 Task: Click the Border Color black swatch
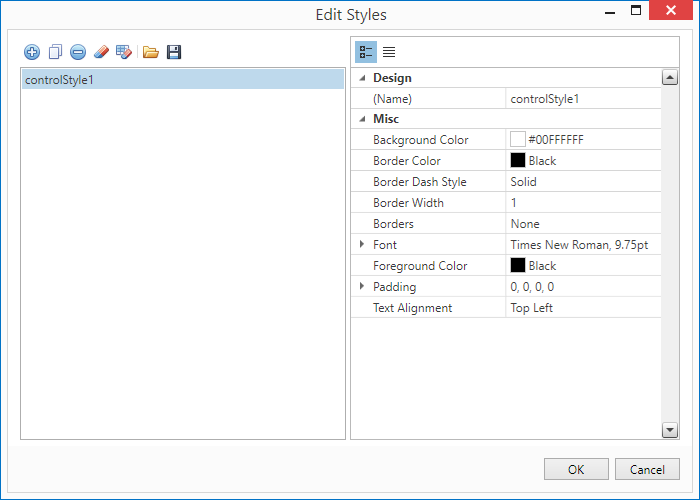tap(518, 161)
